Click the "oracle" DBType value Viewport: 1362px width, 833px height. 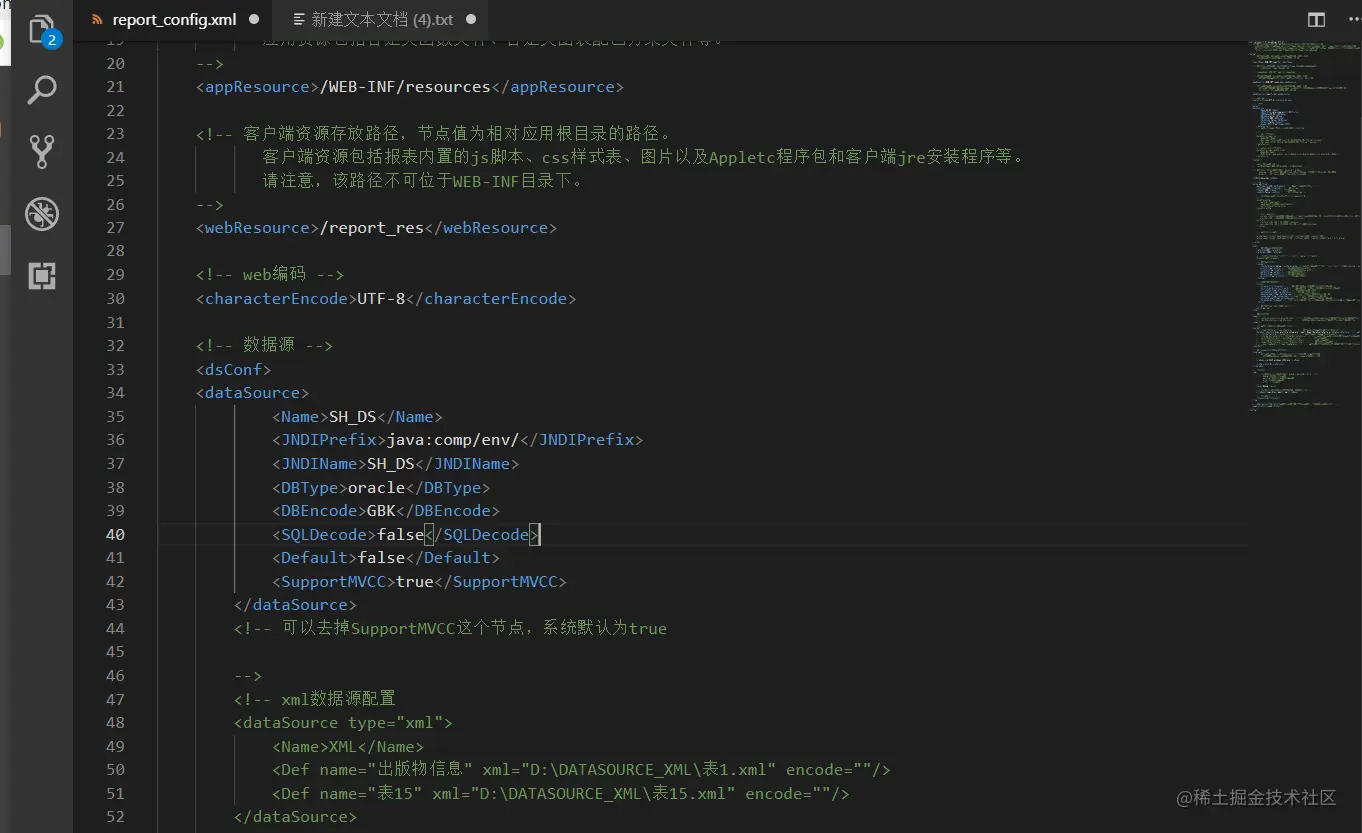(377, 488)
